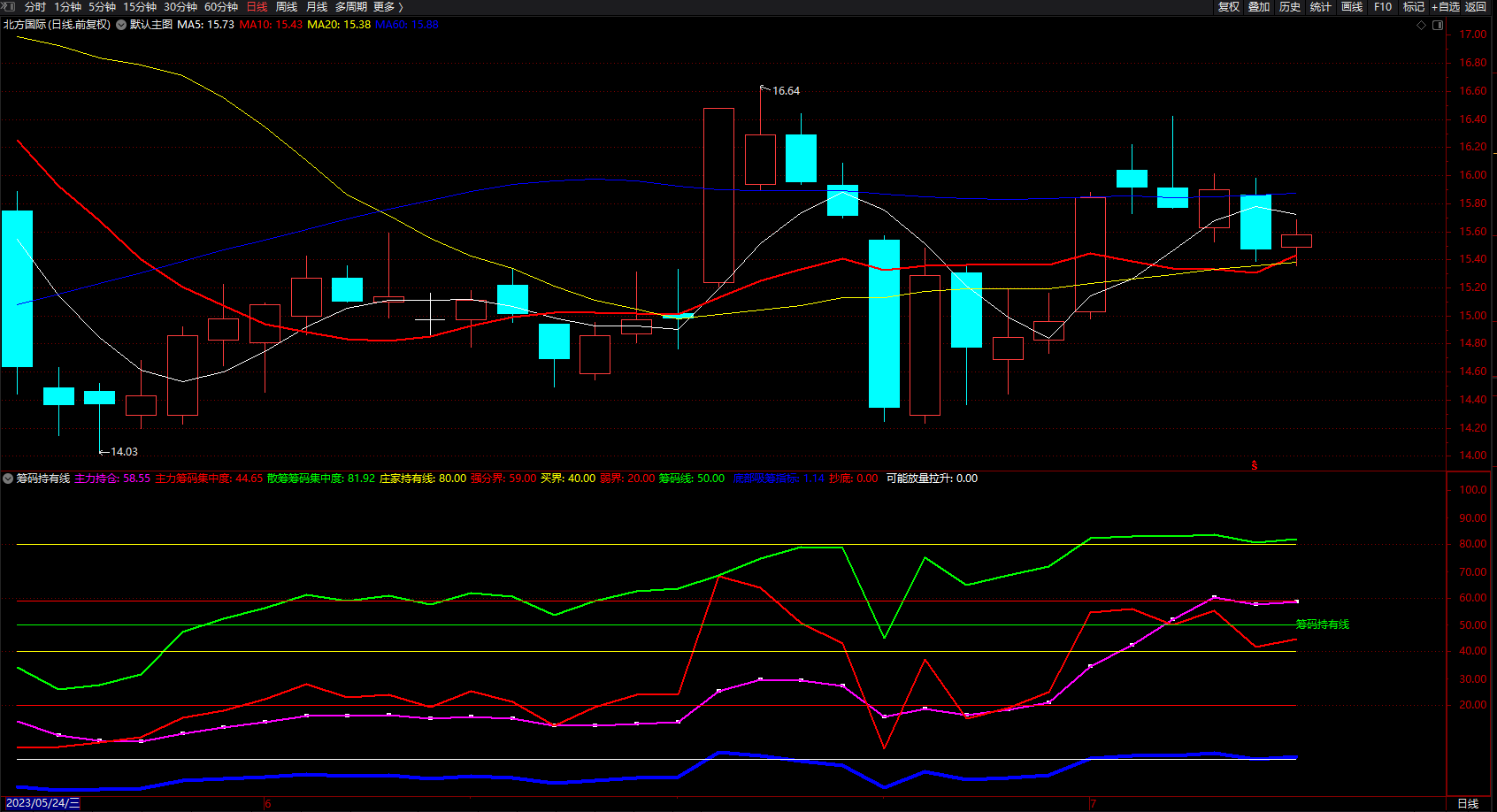This screenshot has height=812, width=1497.
Task: Click the collapse panel icon at top-left
Action: pos(9,6)
